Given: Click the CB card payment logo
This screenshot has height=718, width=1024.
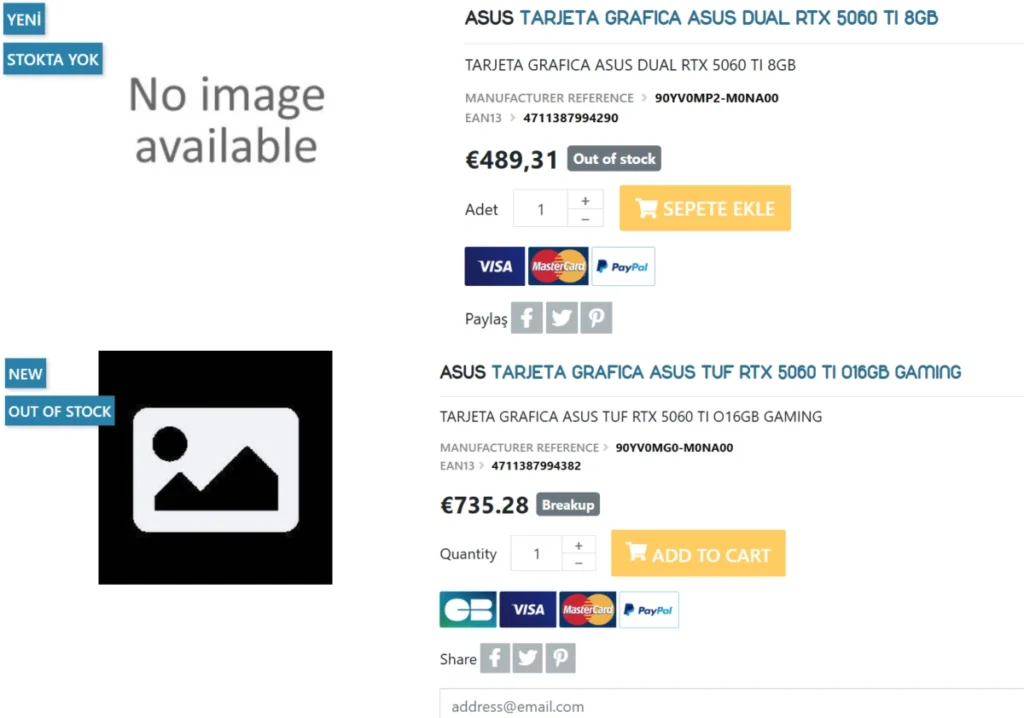Looking at the screenshot, I should click(x=468, y=610).
